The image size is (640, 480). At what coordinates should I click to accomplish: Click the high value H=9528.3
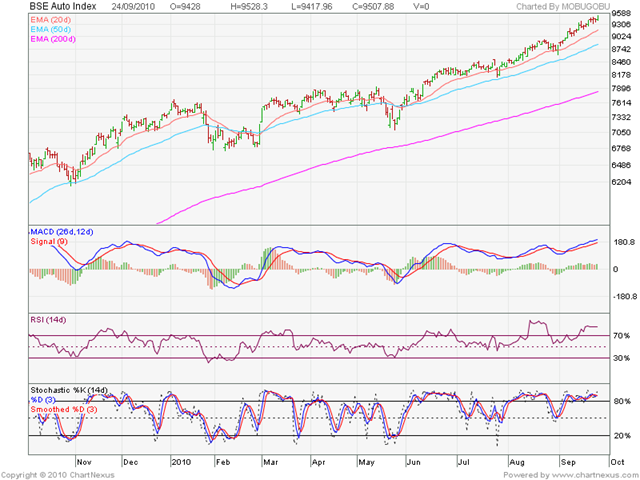[x=249, y=7]
